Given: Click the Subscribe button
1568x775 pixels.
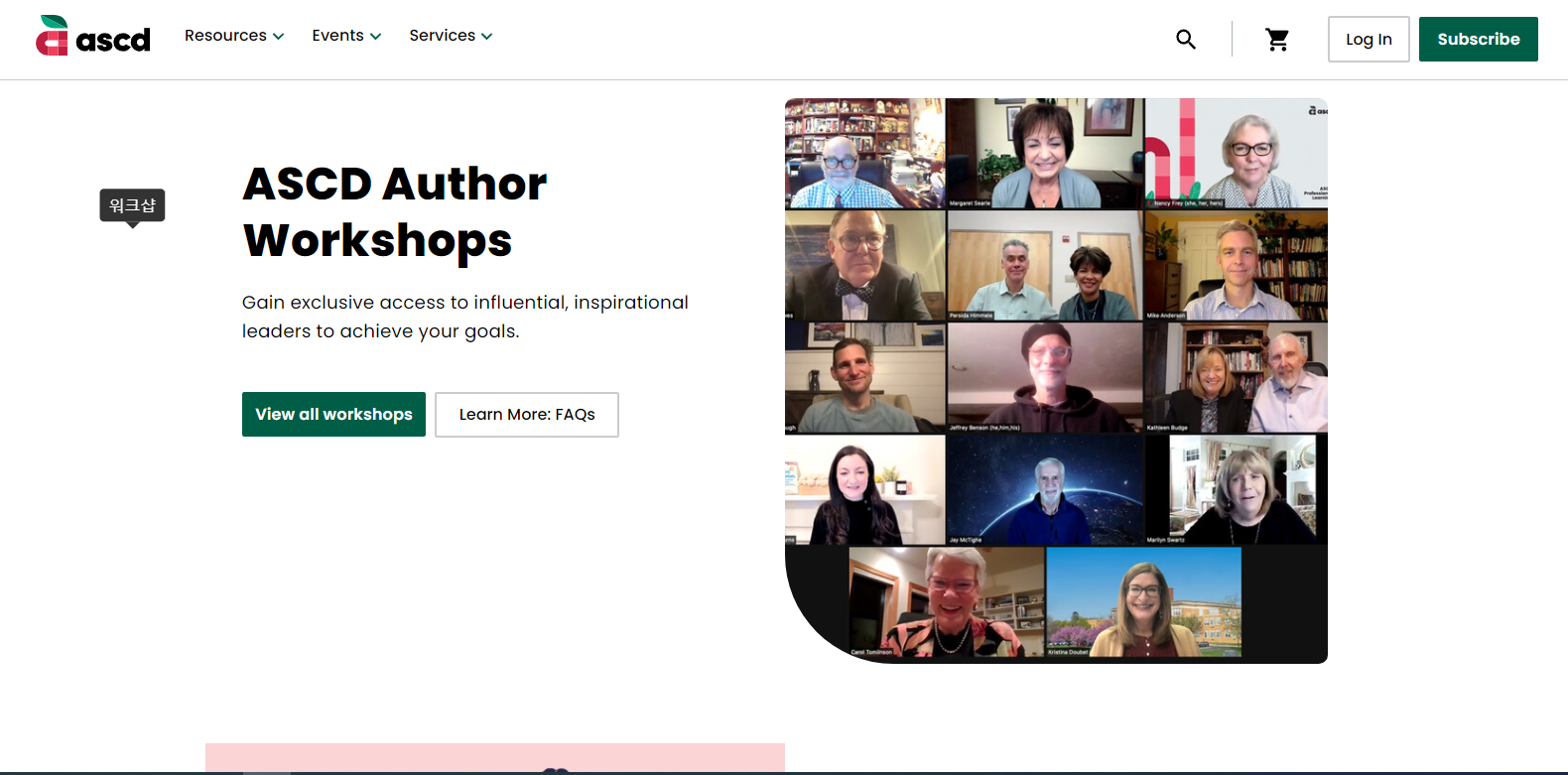Looking at the screenshot, I should pos(1478,40).
